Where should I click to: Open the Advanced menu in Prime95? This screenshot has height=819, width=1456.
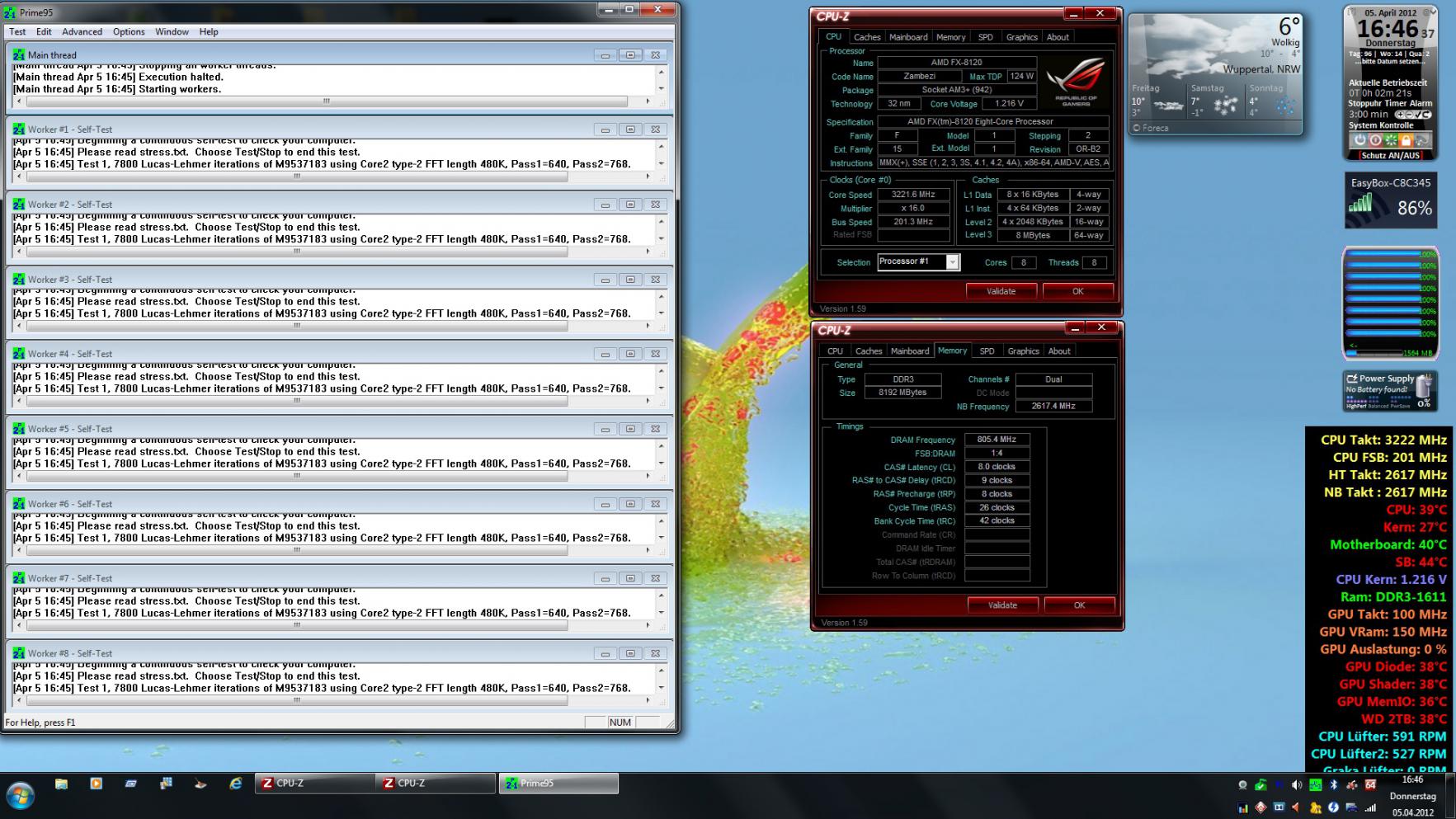point(82,31)
